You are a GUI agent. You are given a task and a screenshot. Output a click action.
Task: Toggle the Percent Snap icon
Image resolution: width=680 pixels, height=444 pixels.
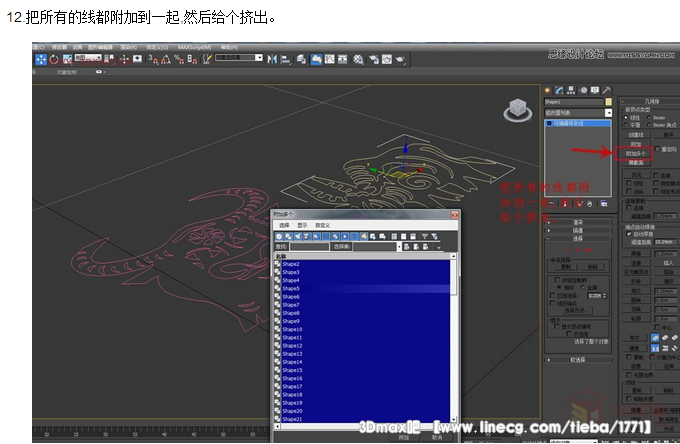click(179, 59)
